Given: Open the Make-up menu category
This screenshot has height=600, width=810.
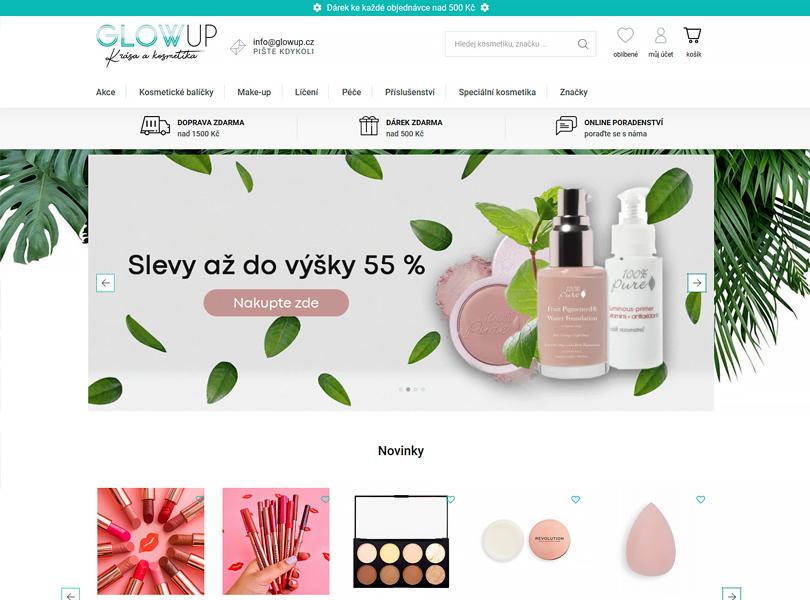Looking at the screenshot, I should (254, 92).
